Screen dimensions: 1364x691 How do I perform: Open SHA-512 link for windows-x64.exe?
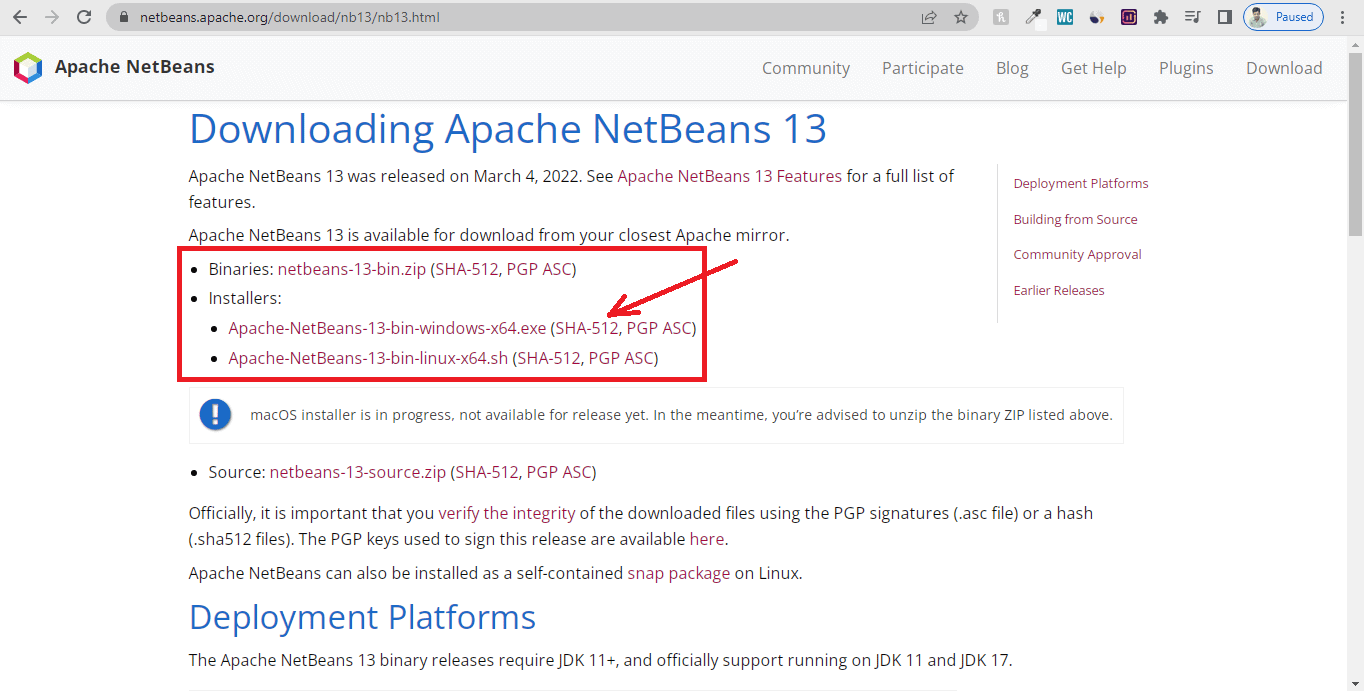tap(587, 328)
